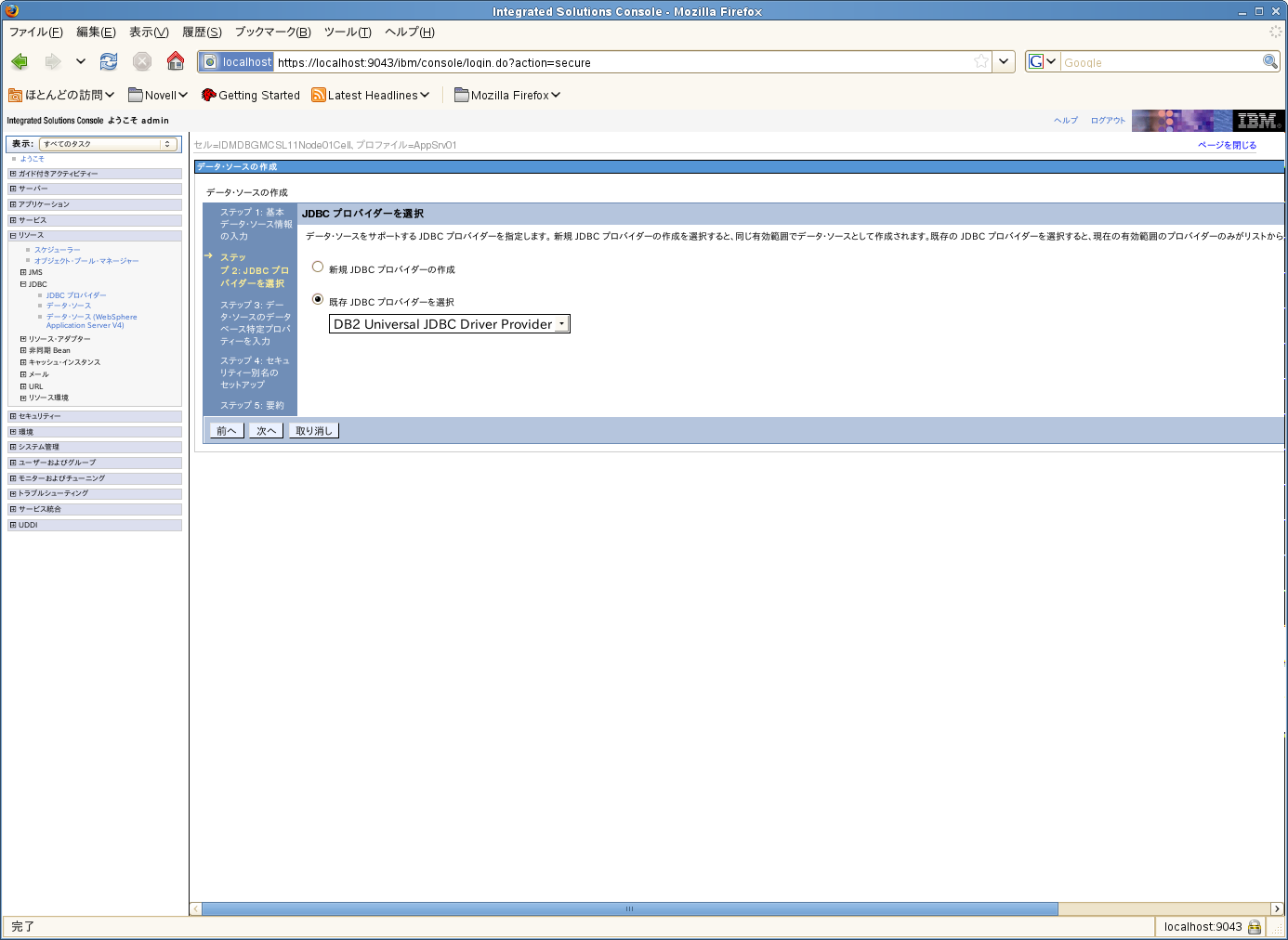Viewport: 1288px width, 940px height.
Task: Open the Latest Headlines feed bookmark
Action: (371, 95)
